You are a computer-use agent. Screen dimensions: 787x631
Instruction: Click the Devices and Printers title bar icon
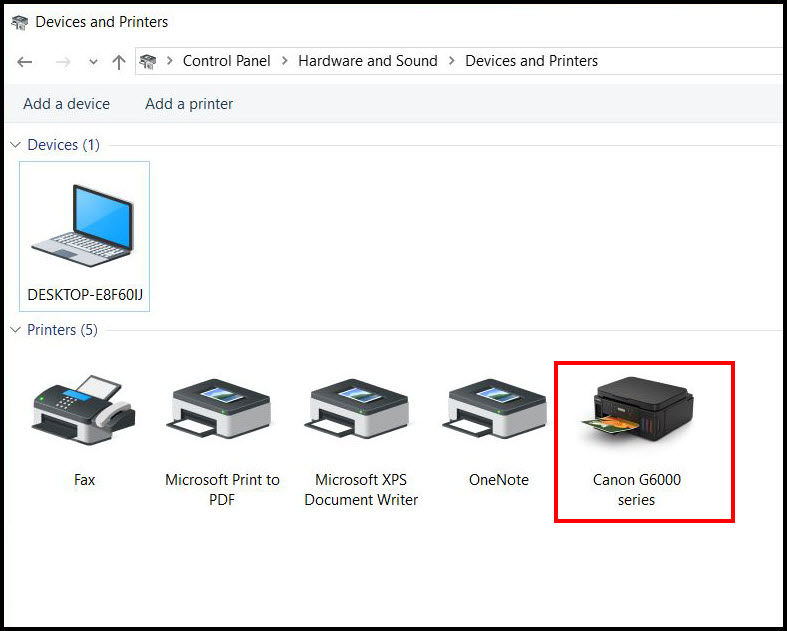pos(20,22)
